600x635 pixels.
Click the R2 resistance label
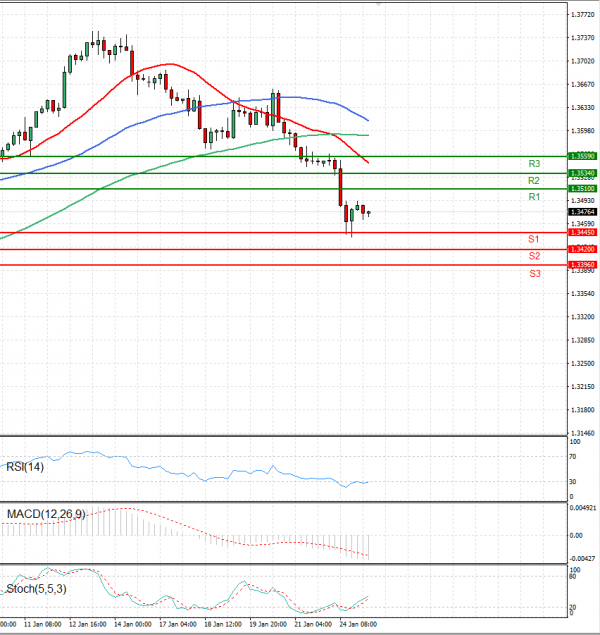point(534,181)
